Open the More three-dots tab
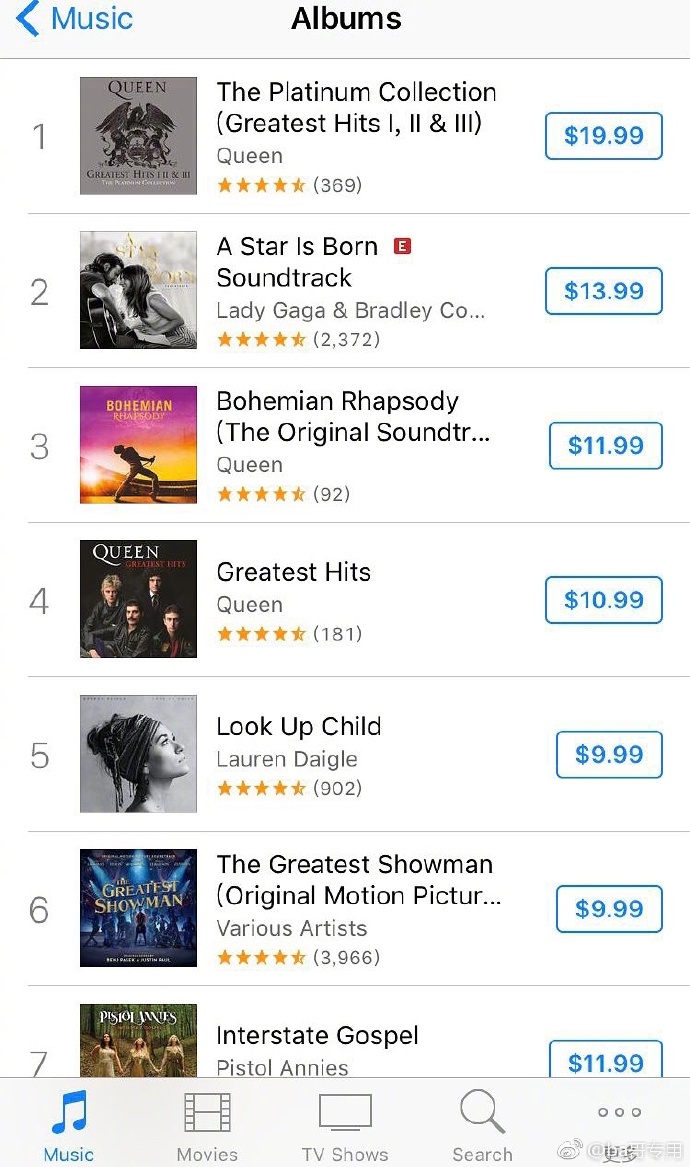This screenshot has width=690, height=1167. [x=619, y=1112]
